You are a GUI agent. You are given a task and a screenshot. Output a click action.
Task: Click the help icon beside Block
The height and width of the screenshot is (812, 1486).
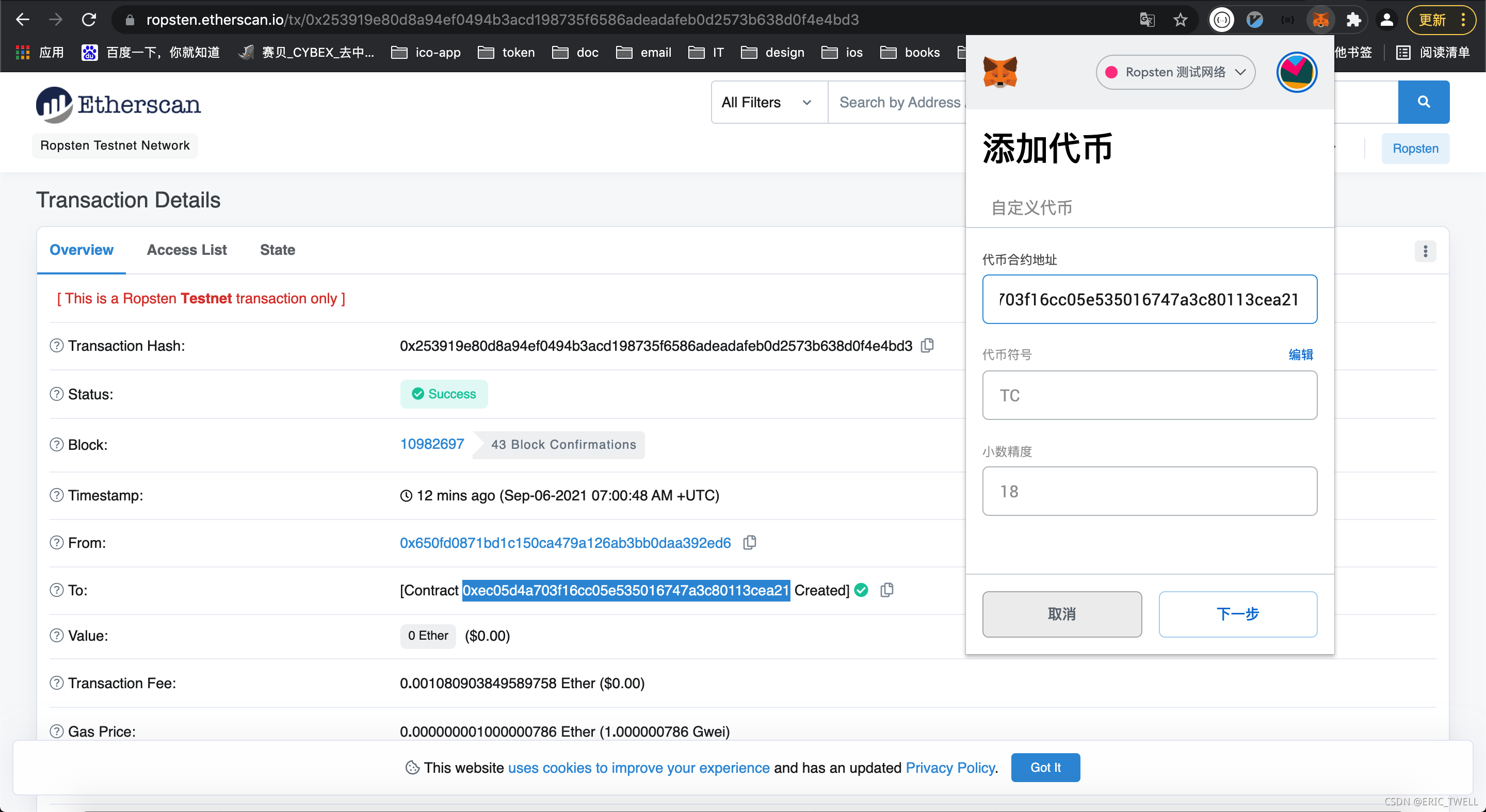point(57,445)
